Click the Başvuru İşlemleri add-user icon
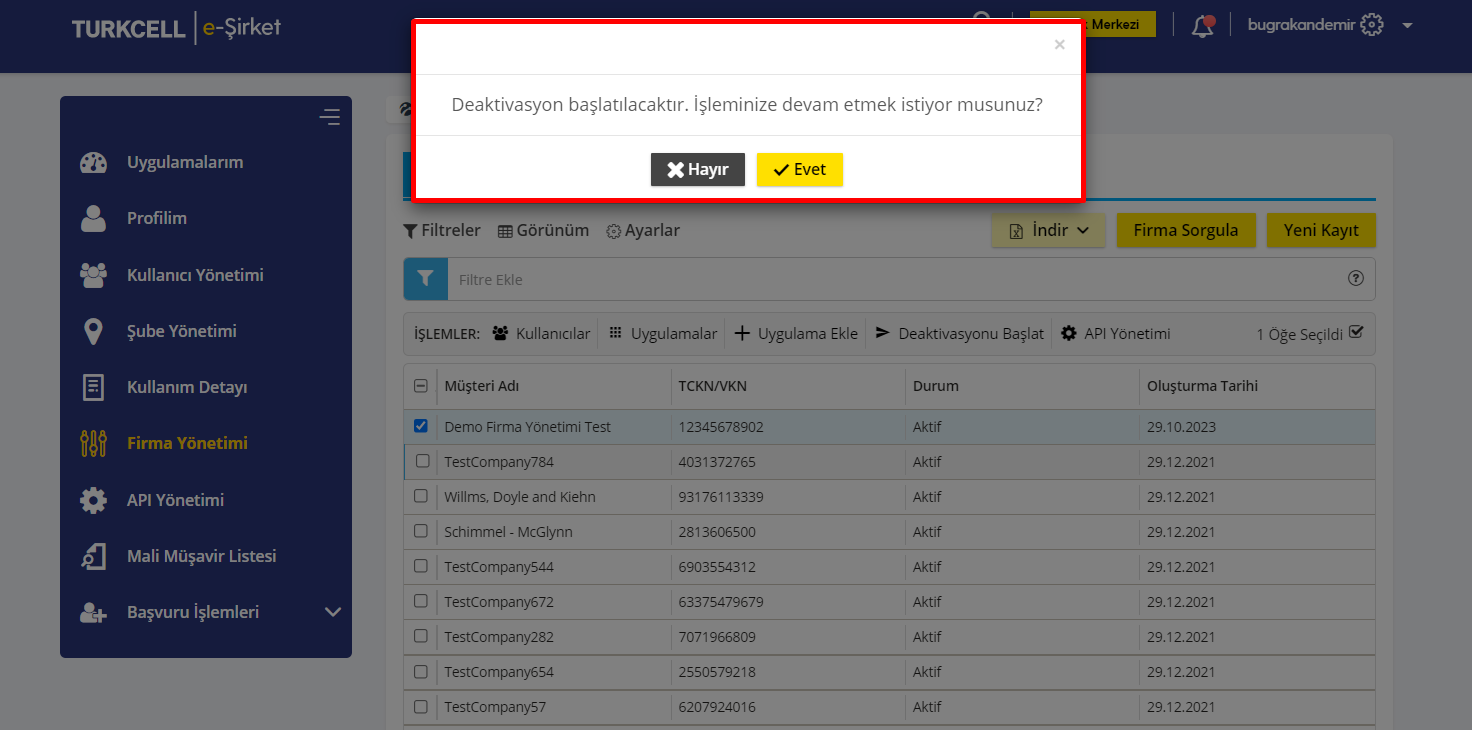This screenshot has height=730, width=1472. click(93, 613)
